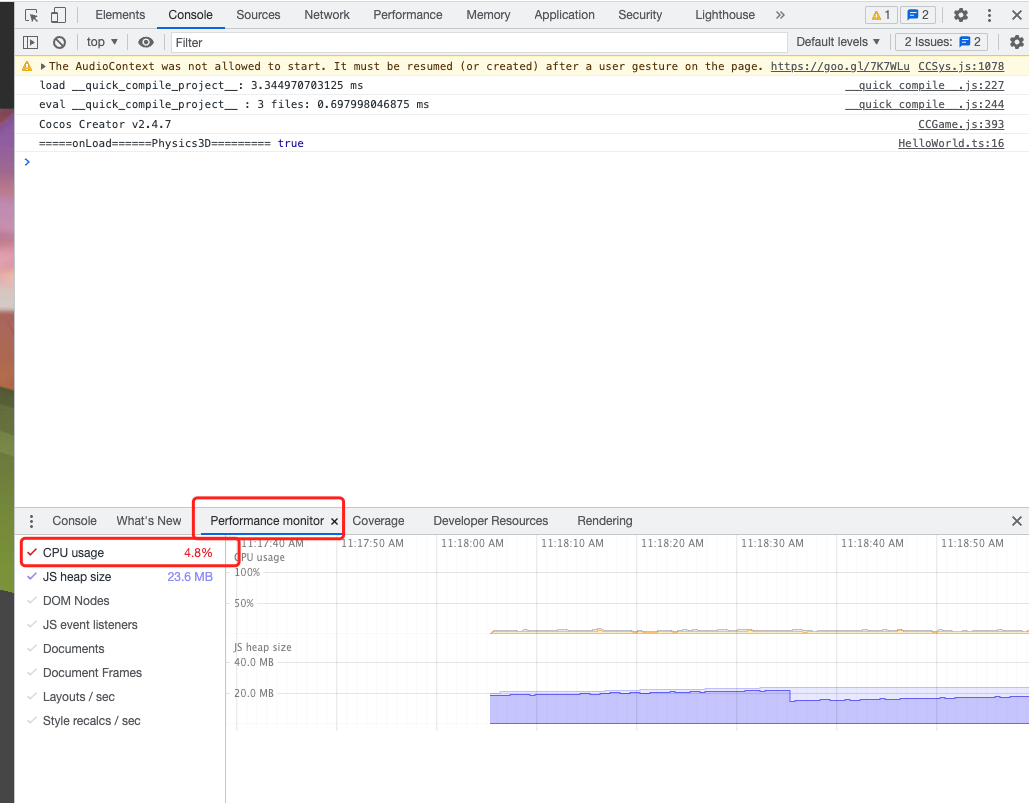The width and height of the screenshot is (1029, 803).
Task: Open the Memory tab
Action: pyautogui.click(x=488, y=15)
